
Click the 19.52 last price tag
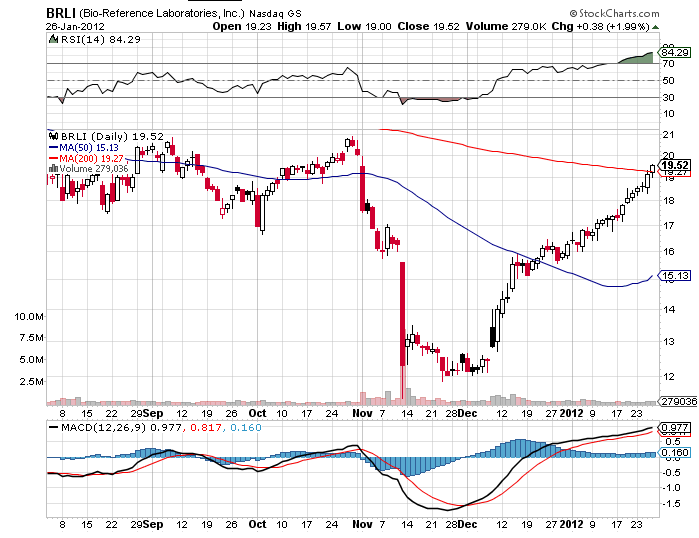click(676, 165)
